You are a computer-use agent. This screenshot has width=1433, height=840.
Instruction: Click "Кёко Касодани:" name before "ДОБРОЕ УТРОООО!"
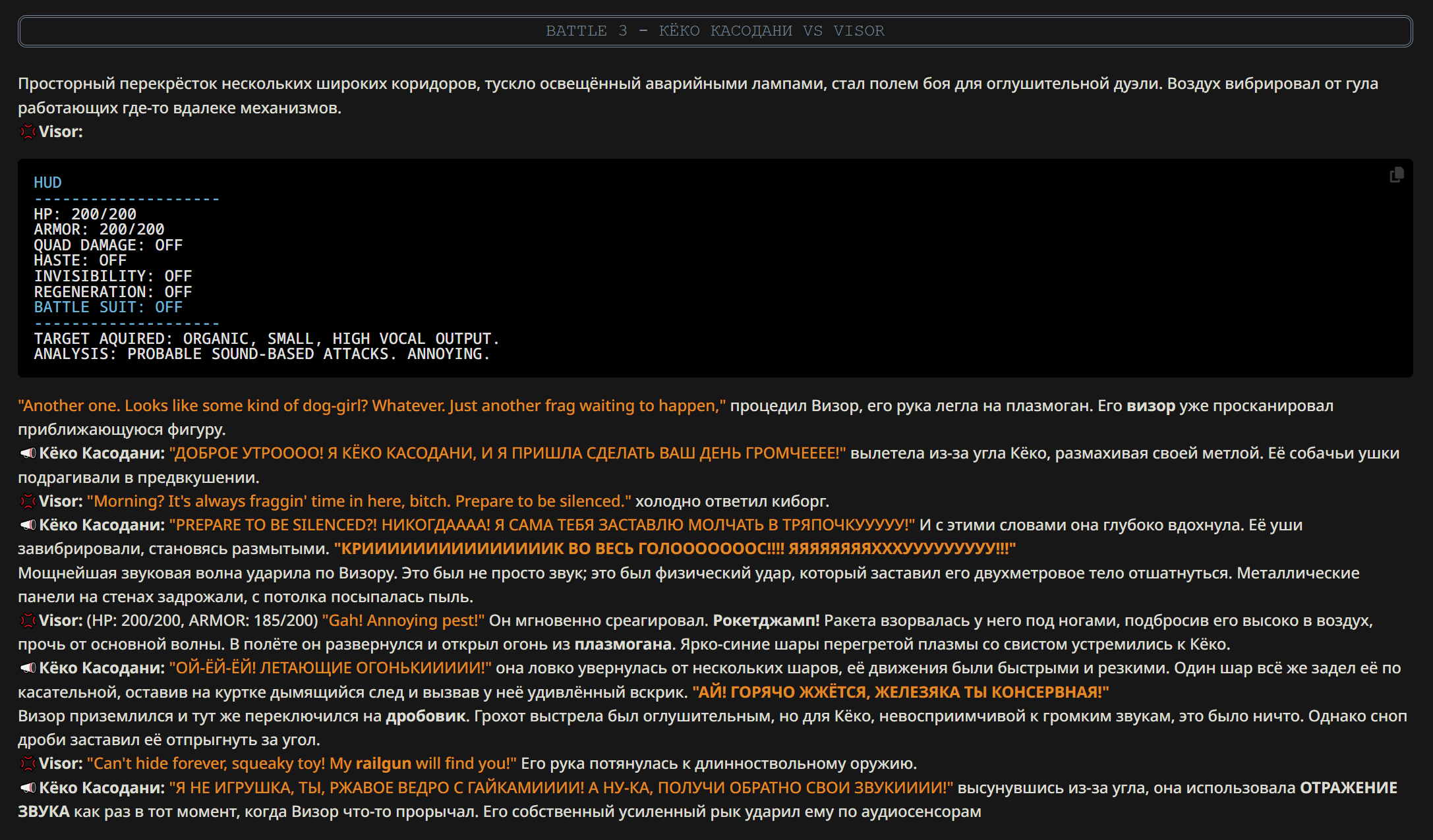[102, 453]
